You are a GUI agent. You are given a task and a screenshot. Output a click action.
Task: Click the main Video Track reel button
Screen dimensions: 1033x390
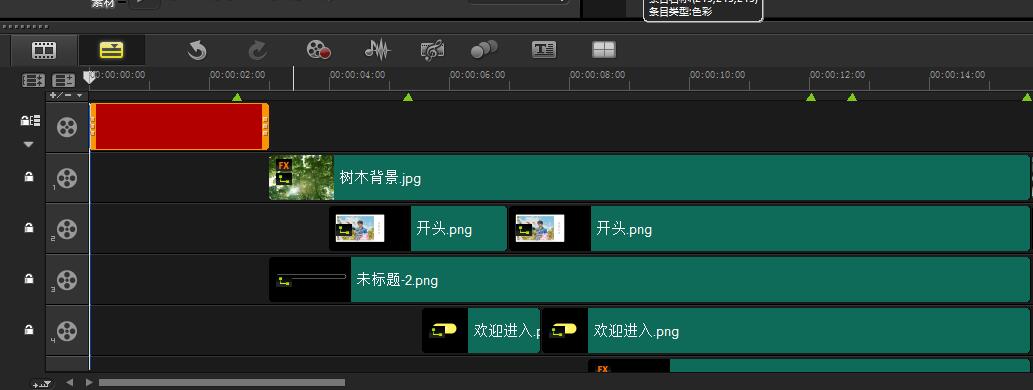pyautogui.click(x=67, y=127)
